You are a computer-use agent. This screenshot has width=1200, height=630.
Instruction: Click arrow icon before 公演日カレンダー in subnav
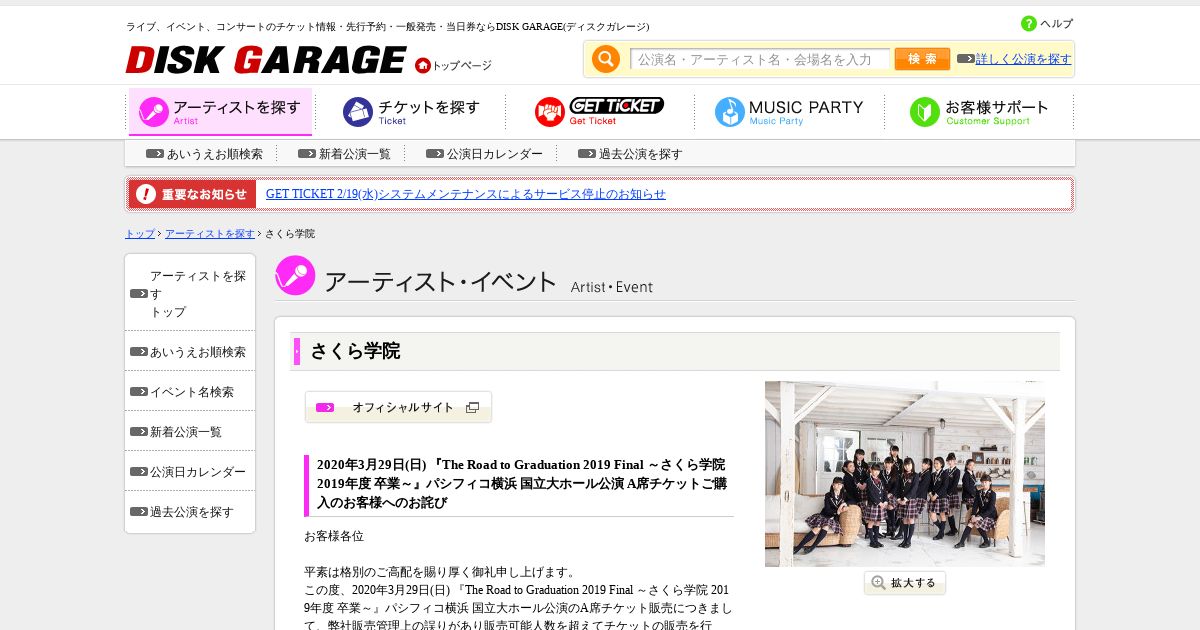(x=435, y=154)
